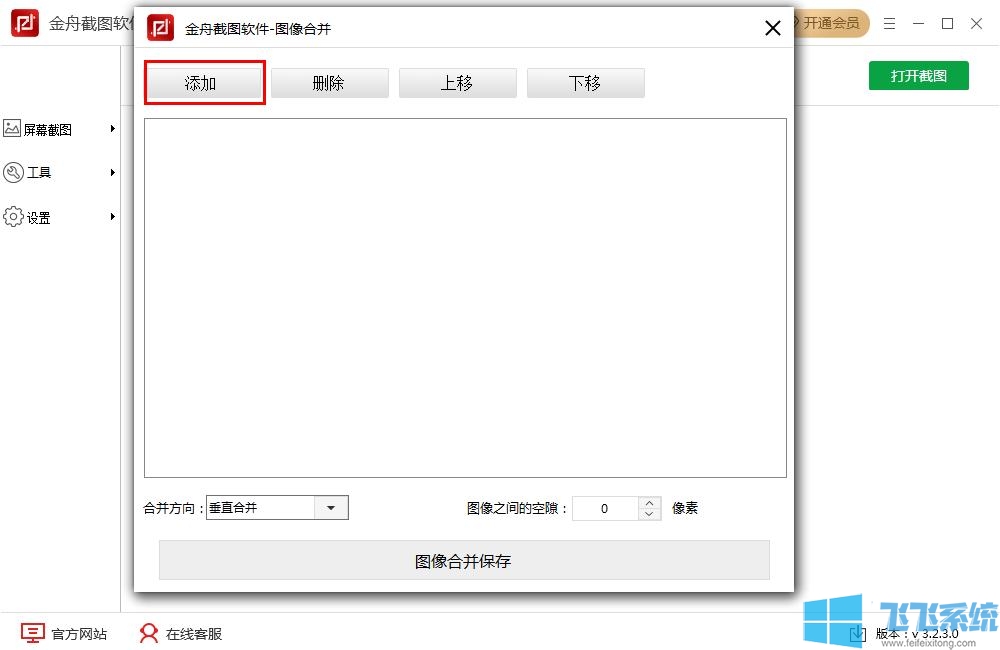Screen dimensions: 1000x650
Task: Expand the 工具 sidebar section arrow
Action: 112,172
